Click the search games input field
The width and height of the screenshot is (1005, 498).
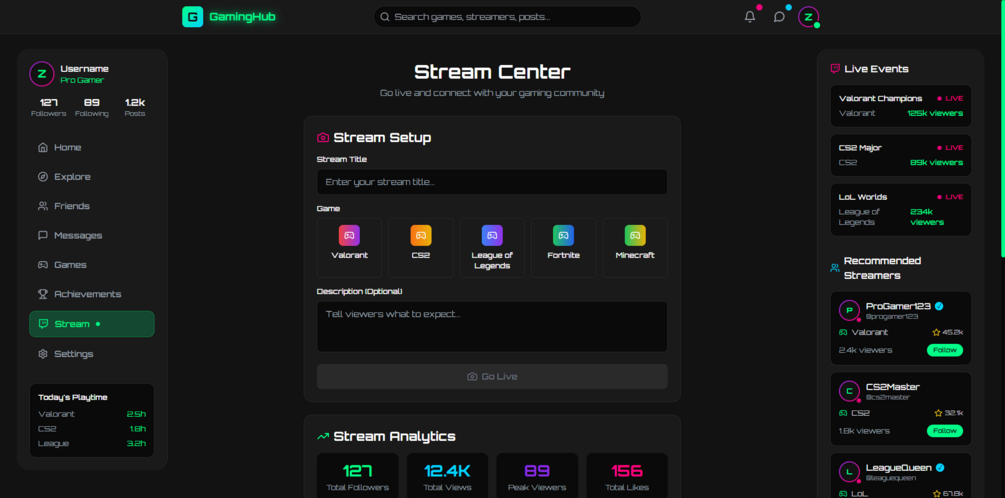click(507, 17)
